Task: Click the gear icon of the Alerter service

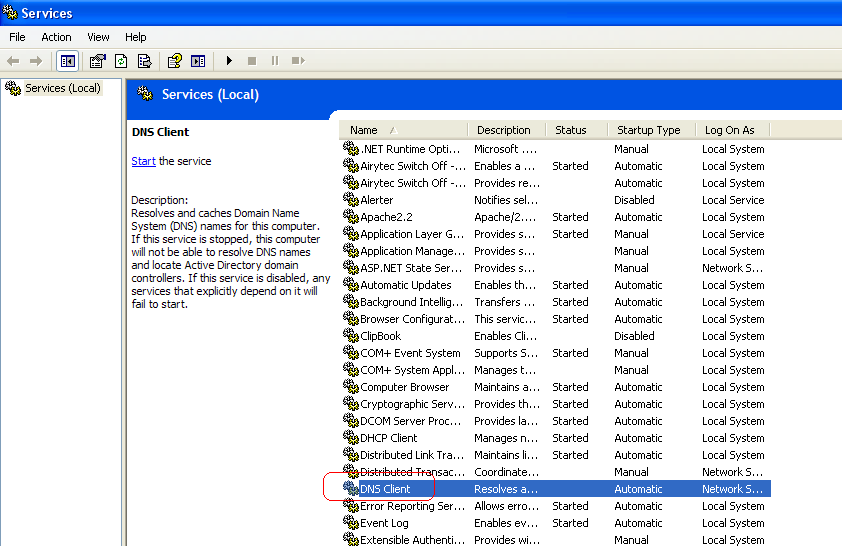Action: pyautogui.click(x=351, y=199)
